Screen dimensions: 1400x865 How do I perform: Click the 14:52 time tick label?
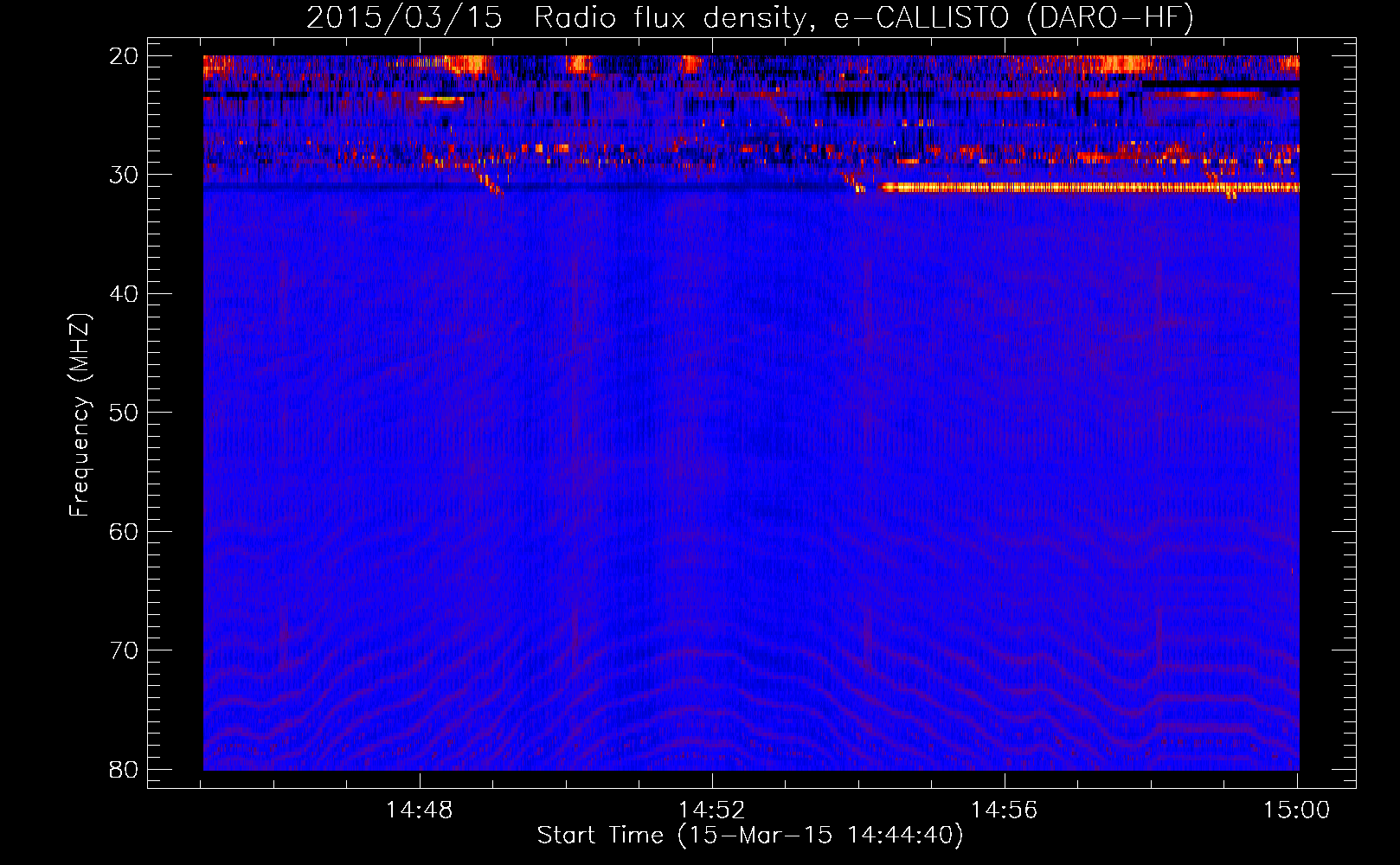pos(712,811)
